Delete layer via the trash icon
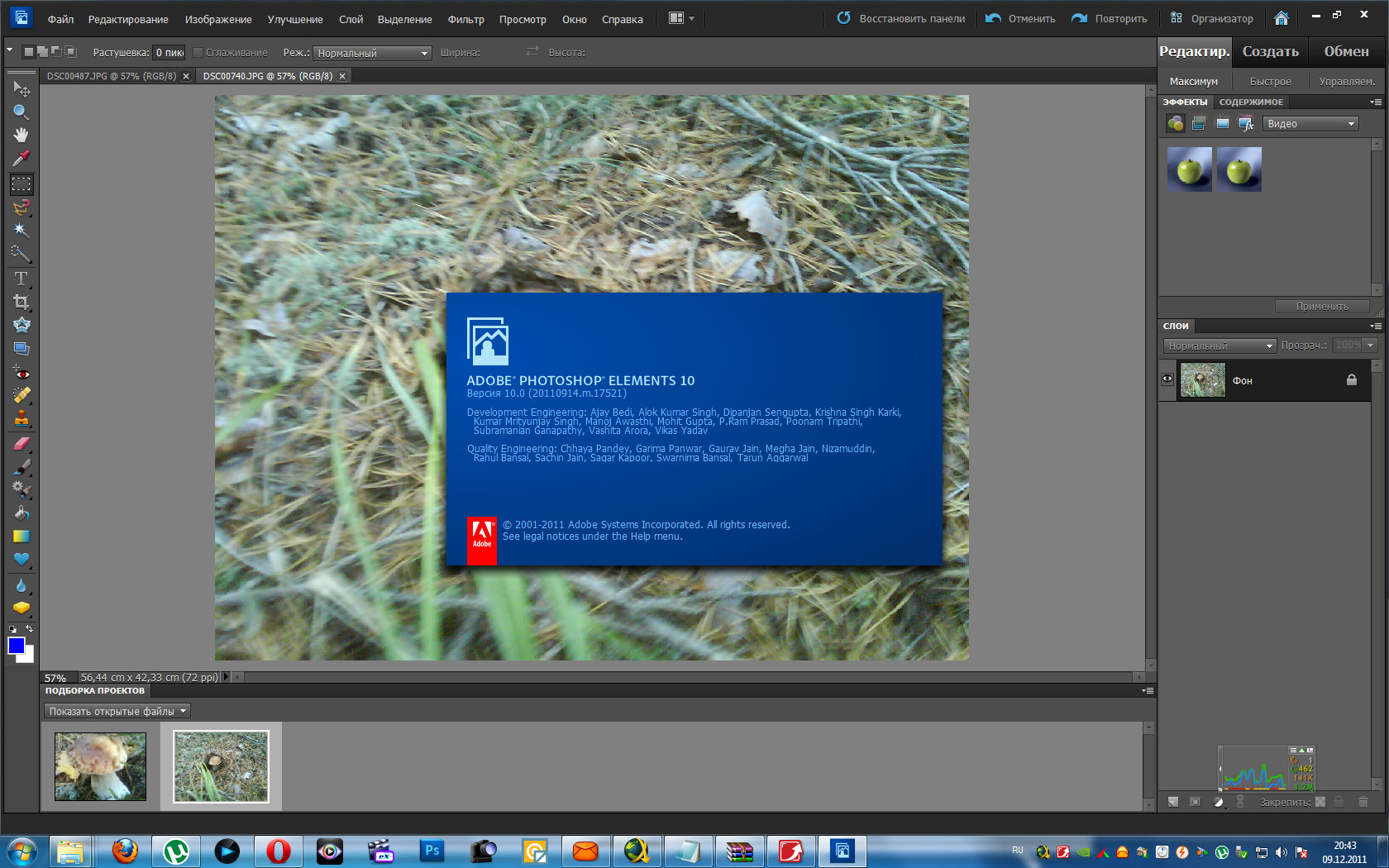This screenshot has height=868, width=1389. [x=1363, y=801]
